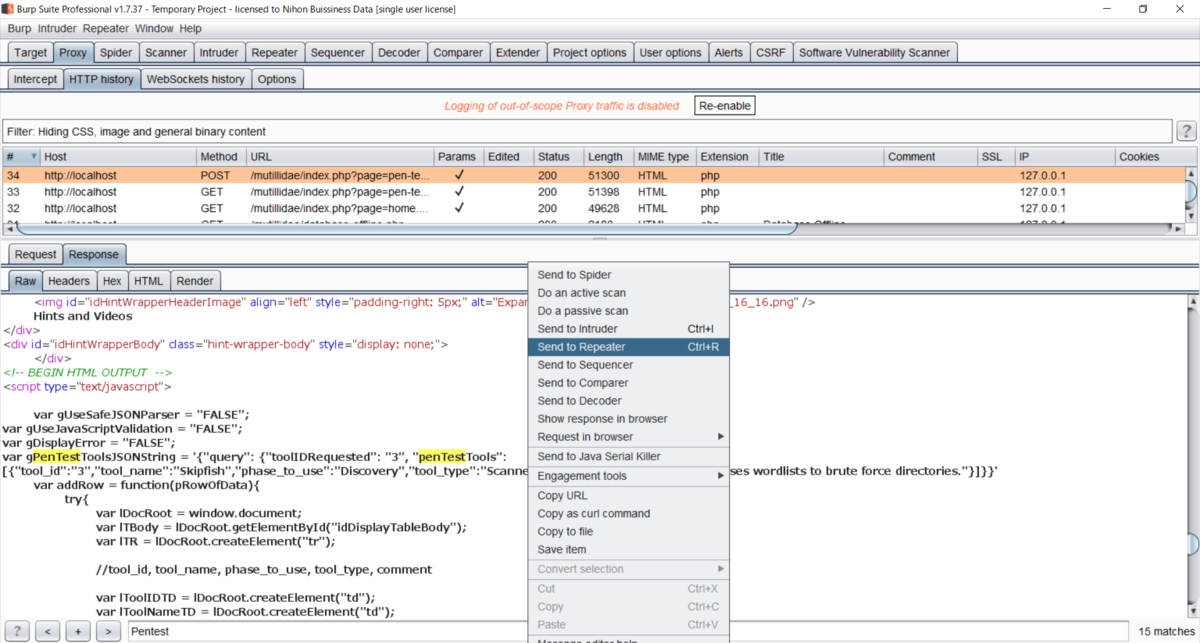1200x643 pixels.
Task: Switch to WebSockets history sub-tab
Action: point(195,79)
